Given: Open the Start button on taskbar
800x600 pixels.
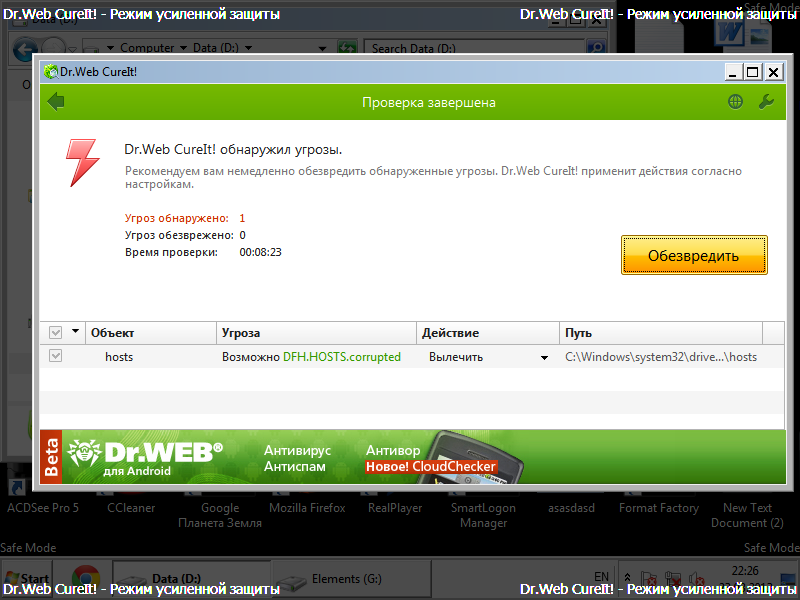Looking at the screenshot, I should click(27, 579).
